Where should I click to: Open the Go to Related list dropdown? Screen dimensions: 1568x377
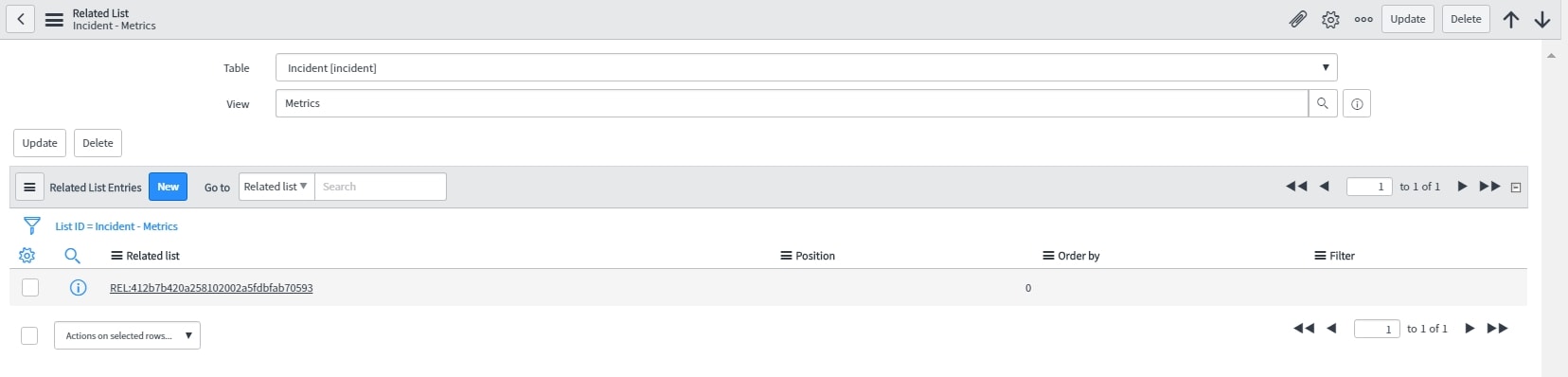point(276,187)
